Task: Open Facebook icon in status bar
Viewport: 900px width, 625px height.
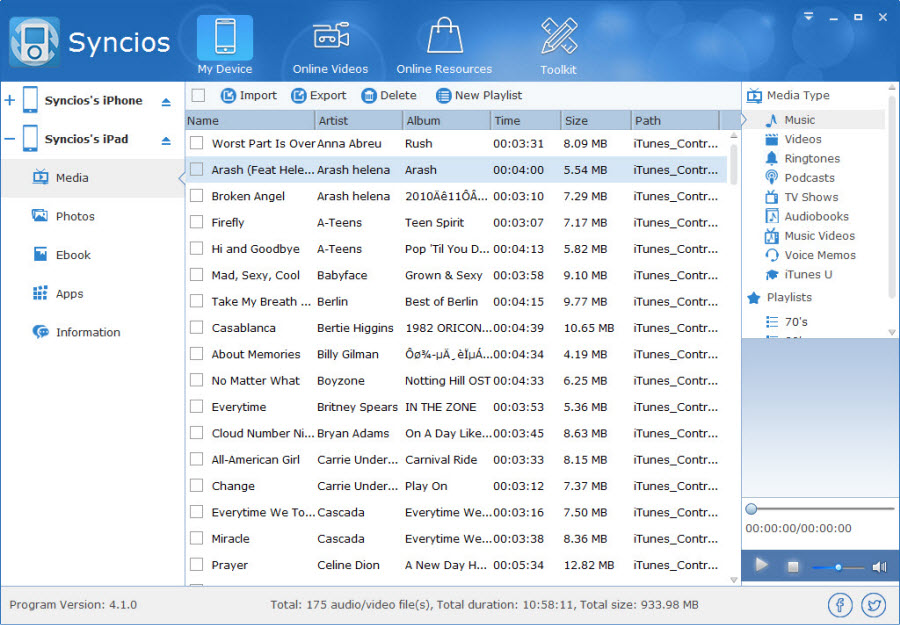Action: click(839, 605)
